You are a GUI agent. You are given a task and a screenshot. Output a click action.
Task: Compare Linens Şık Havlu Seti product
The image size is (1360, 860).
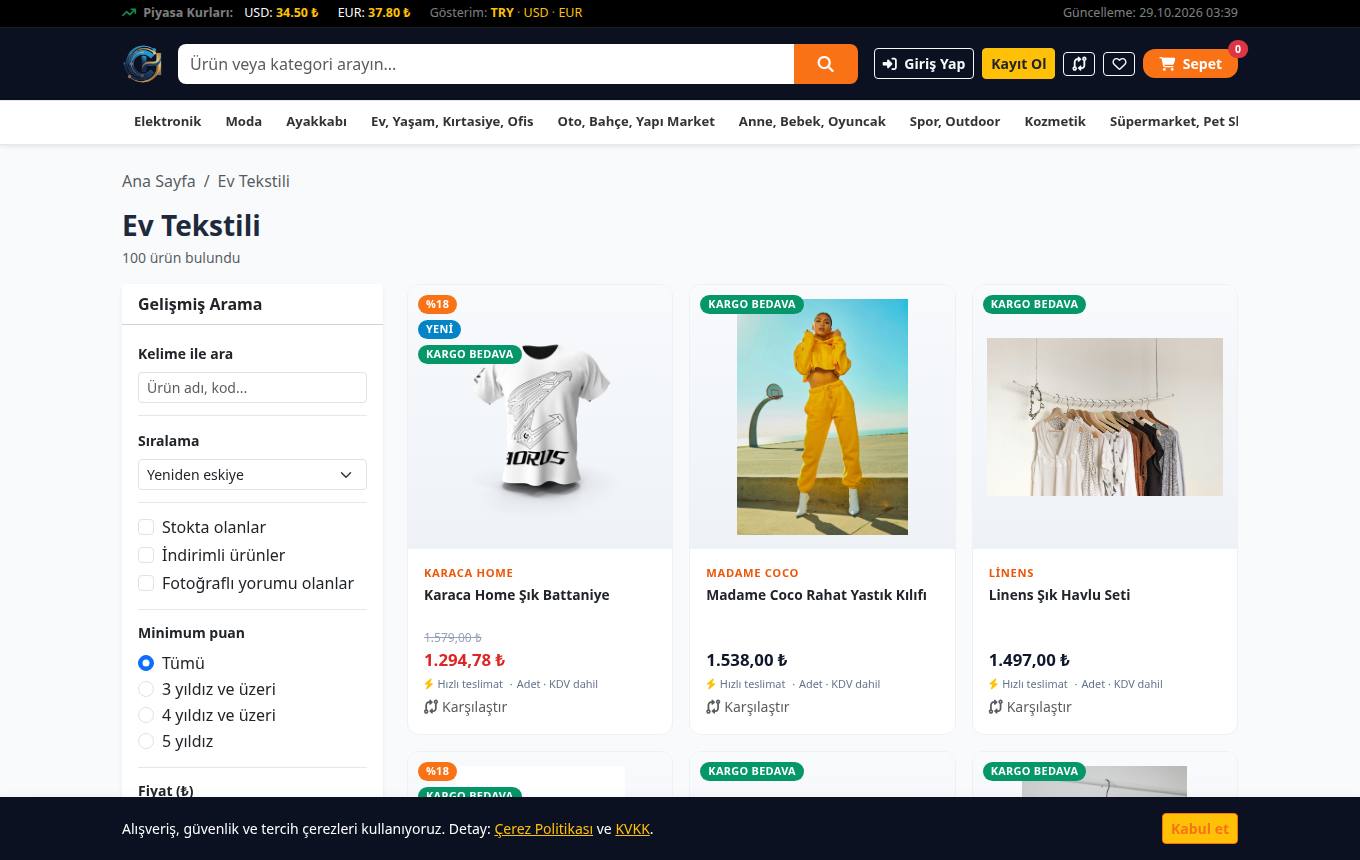coord(1030,707)
